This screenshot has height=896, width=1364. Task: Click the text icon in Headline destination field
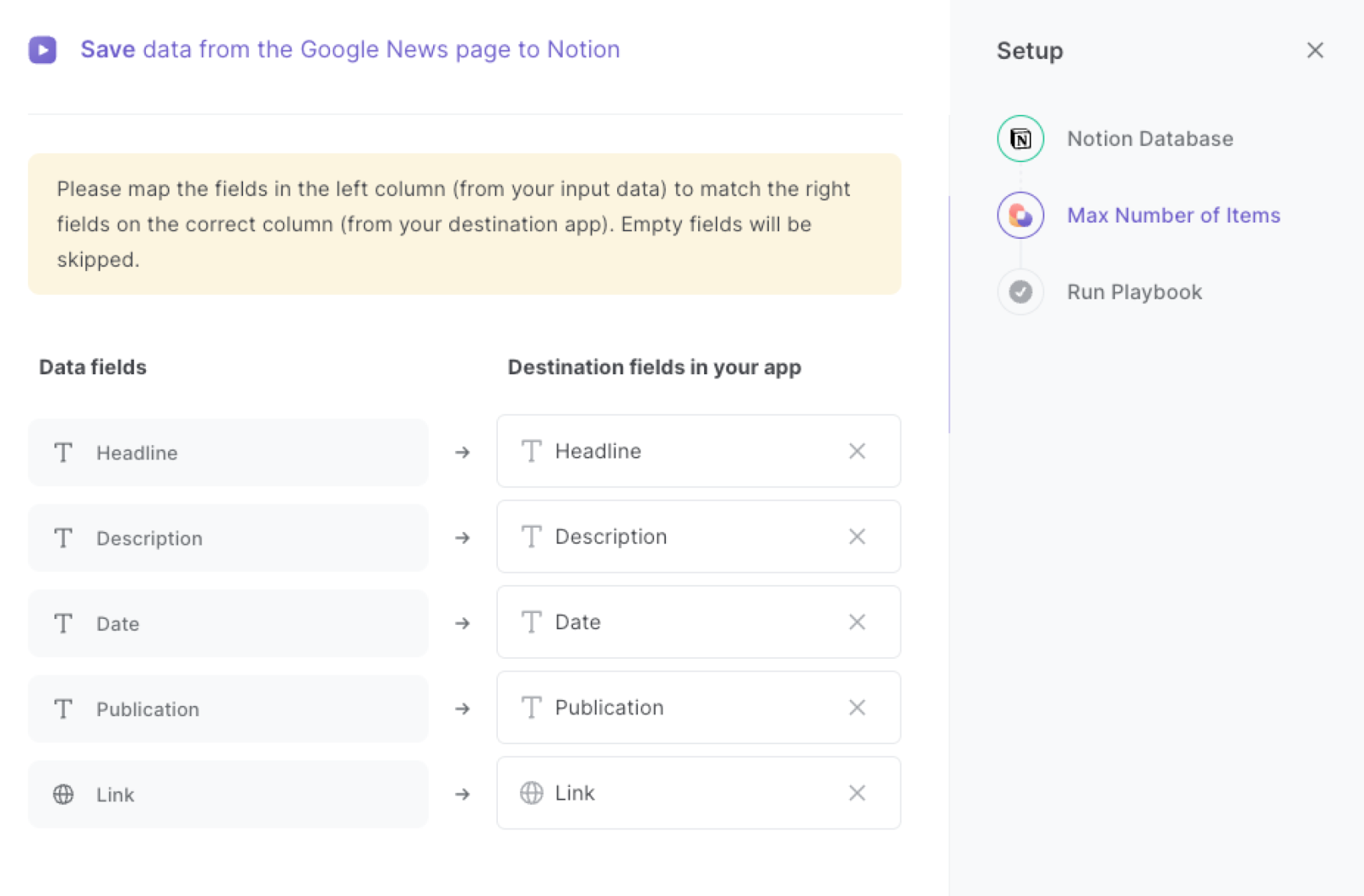pyautogui.click(x=531, y=451)
